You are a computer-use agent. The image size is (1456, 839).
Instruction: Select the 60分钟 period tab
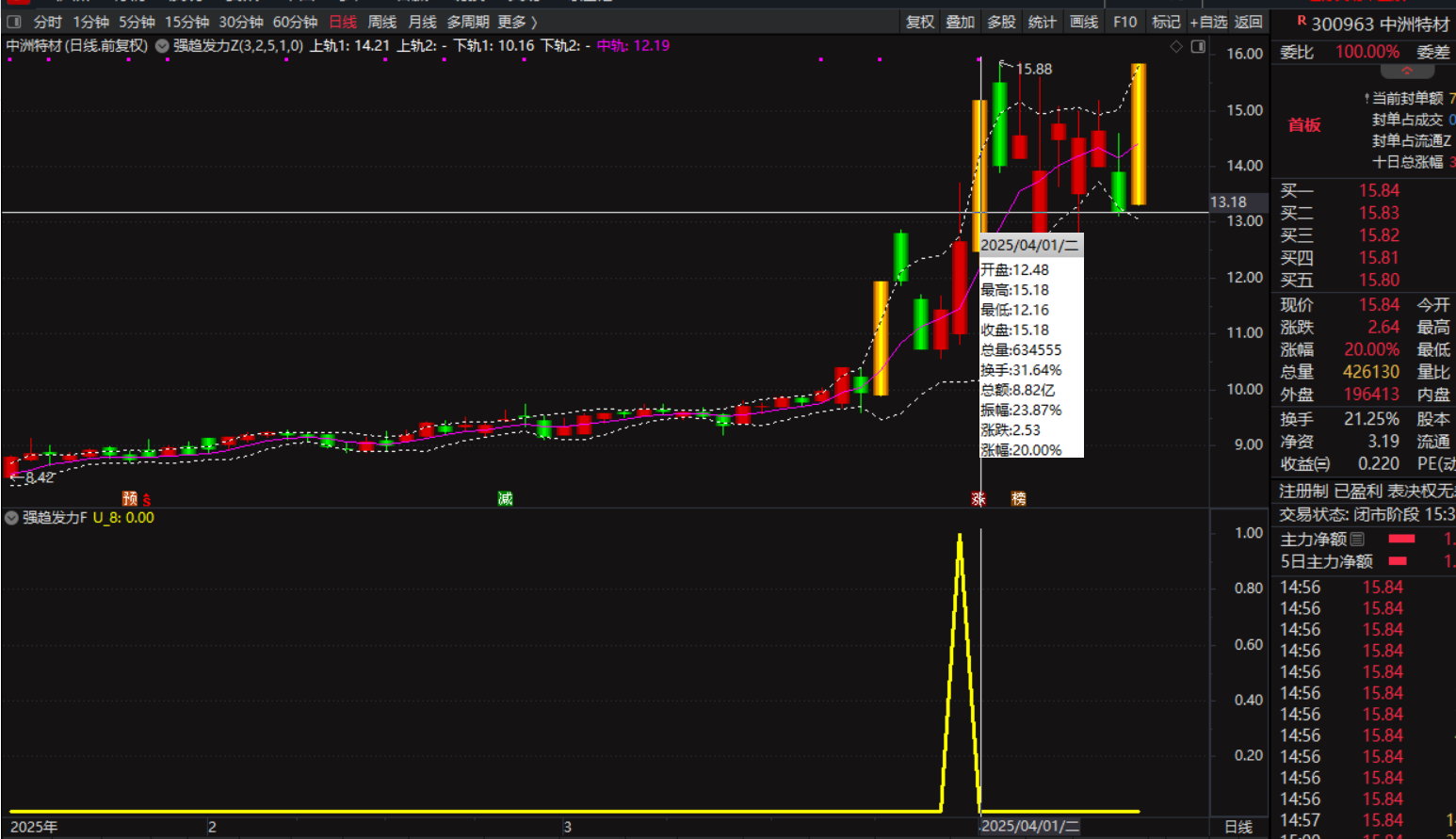295,22
